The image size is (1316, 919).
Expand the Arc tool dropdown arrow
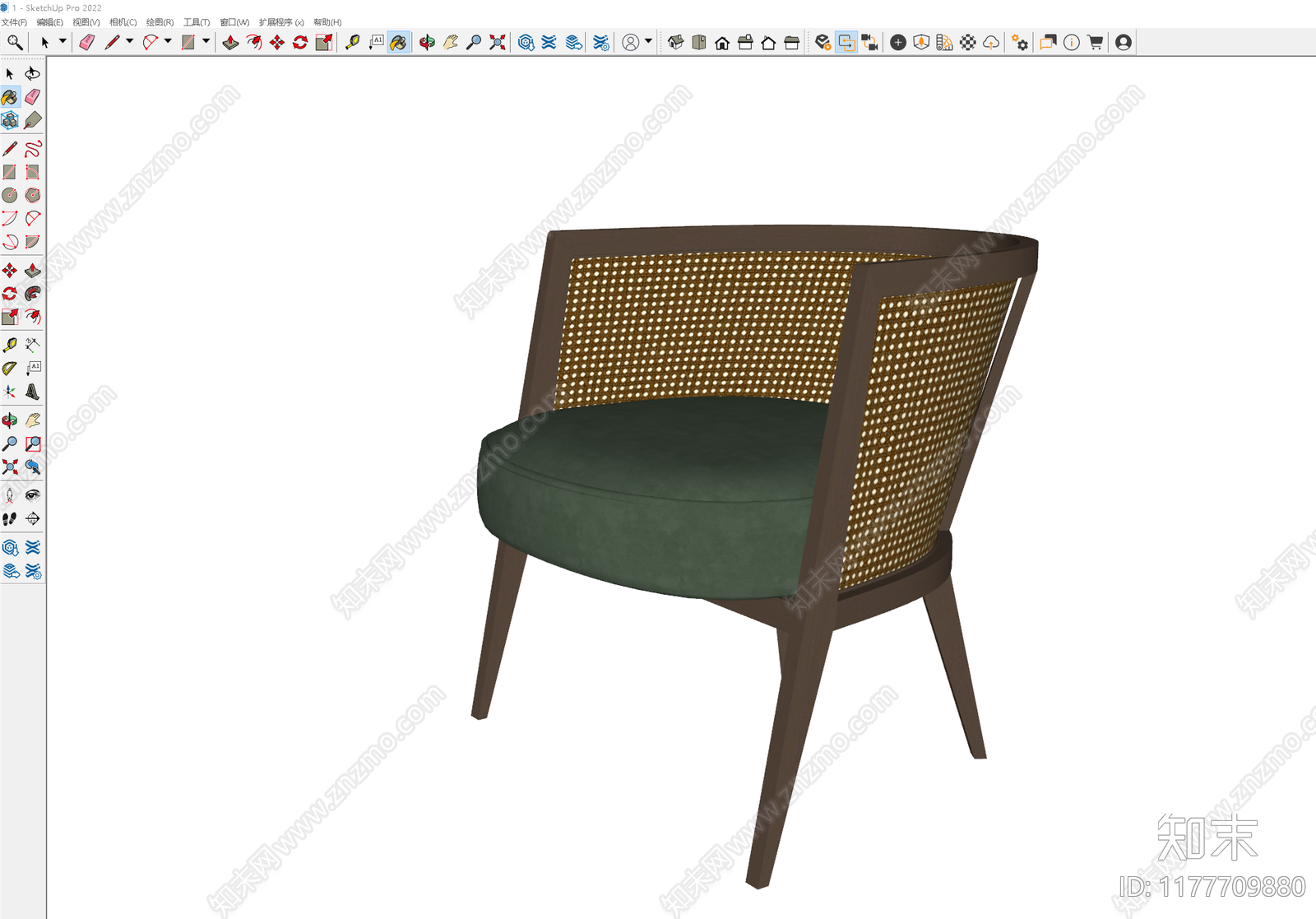pyautogui.click(x=168, y=41)
